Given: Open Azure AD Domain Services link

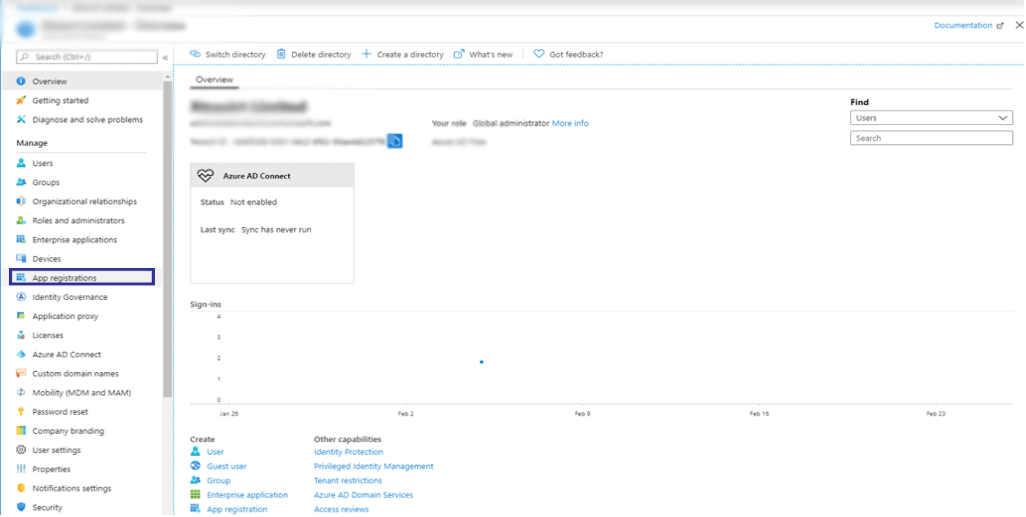Looking at the screenshot, I should [363, 495].
